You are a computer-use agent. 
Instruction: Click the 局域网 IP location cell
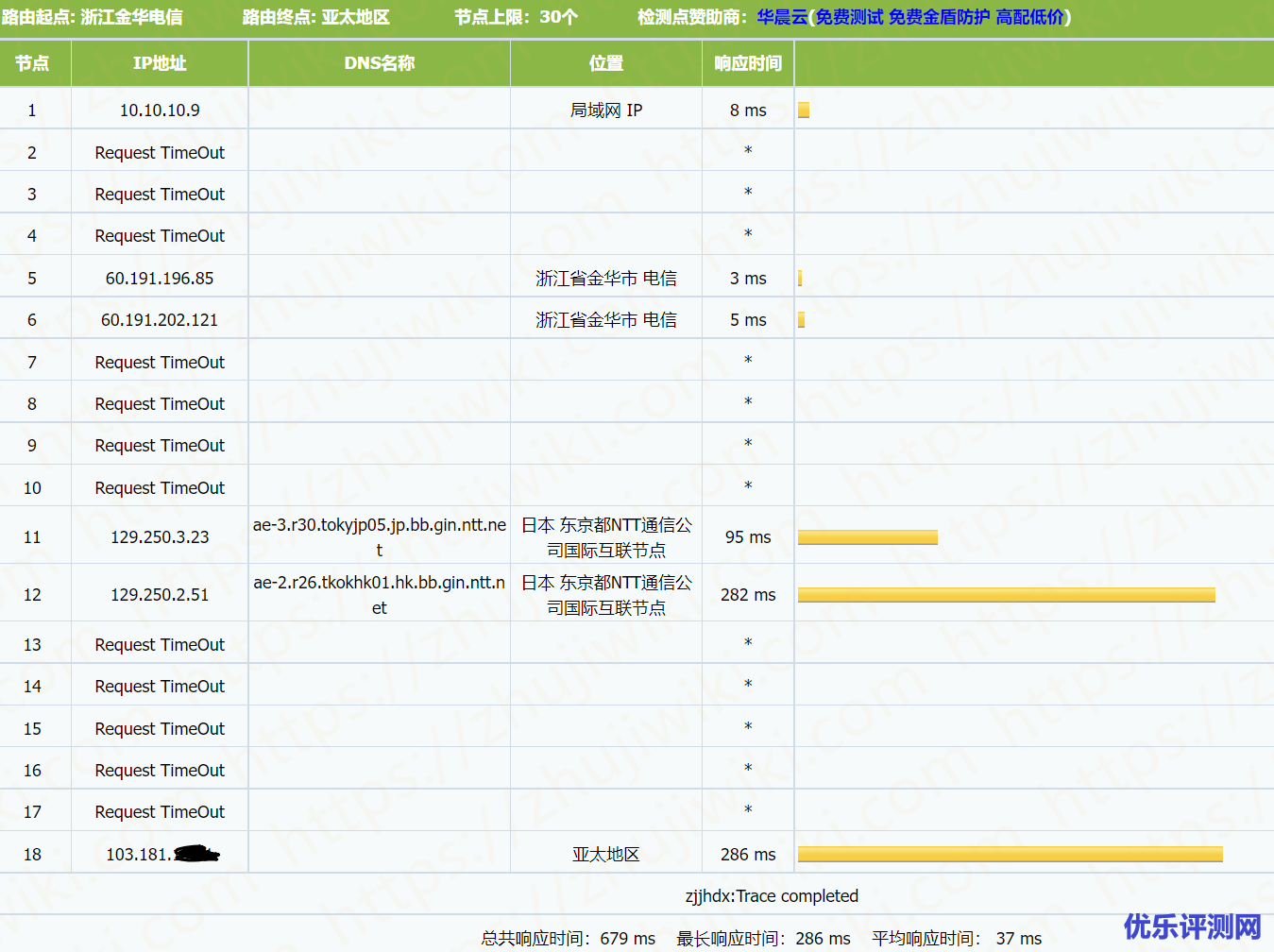pos(605,110)
